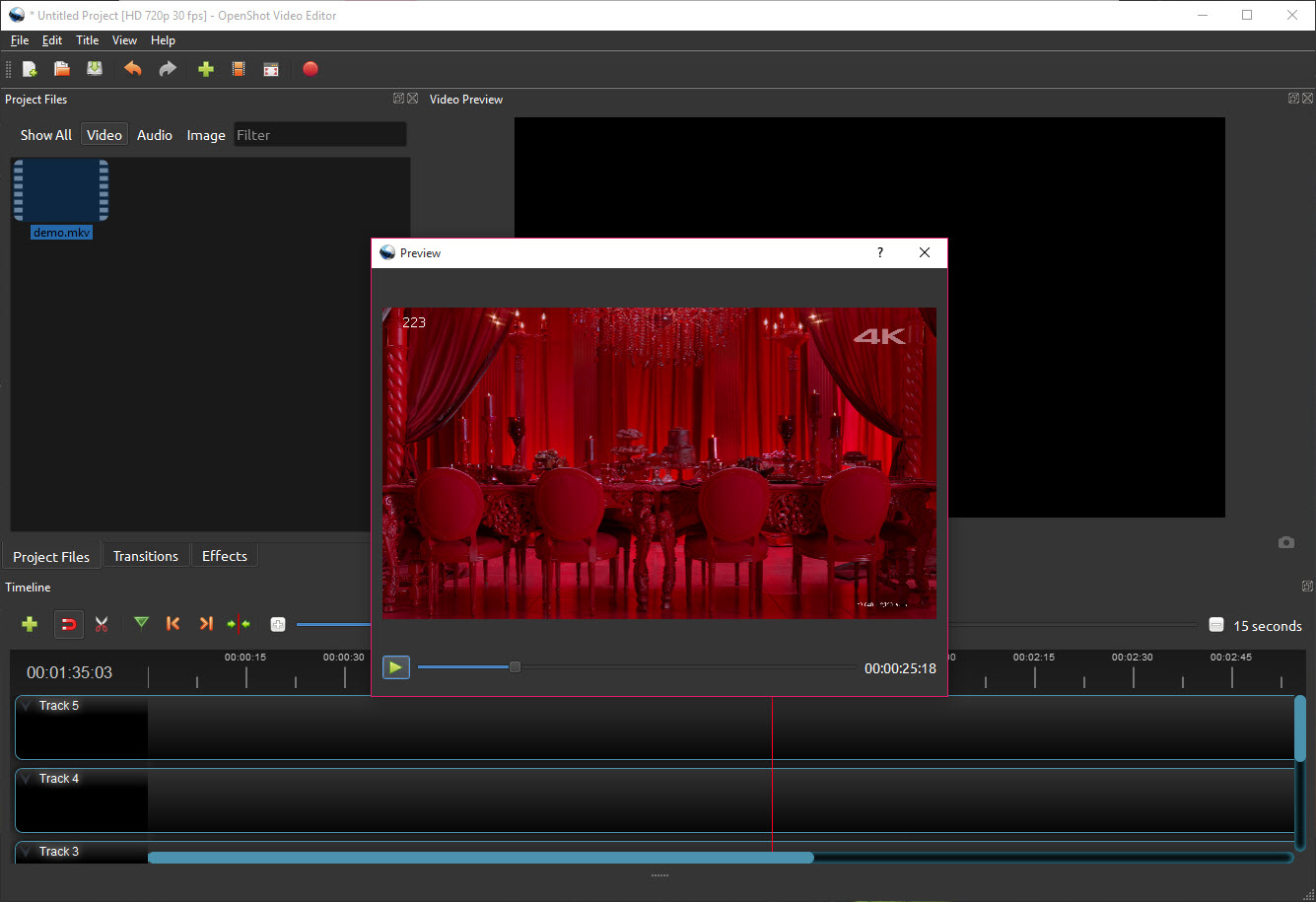Screen dimensions: 1316x902
Task: Collapse Track 5 with its arrow
Action: pyautogui.click(x=27, y=706)
